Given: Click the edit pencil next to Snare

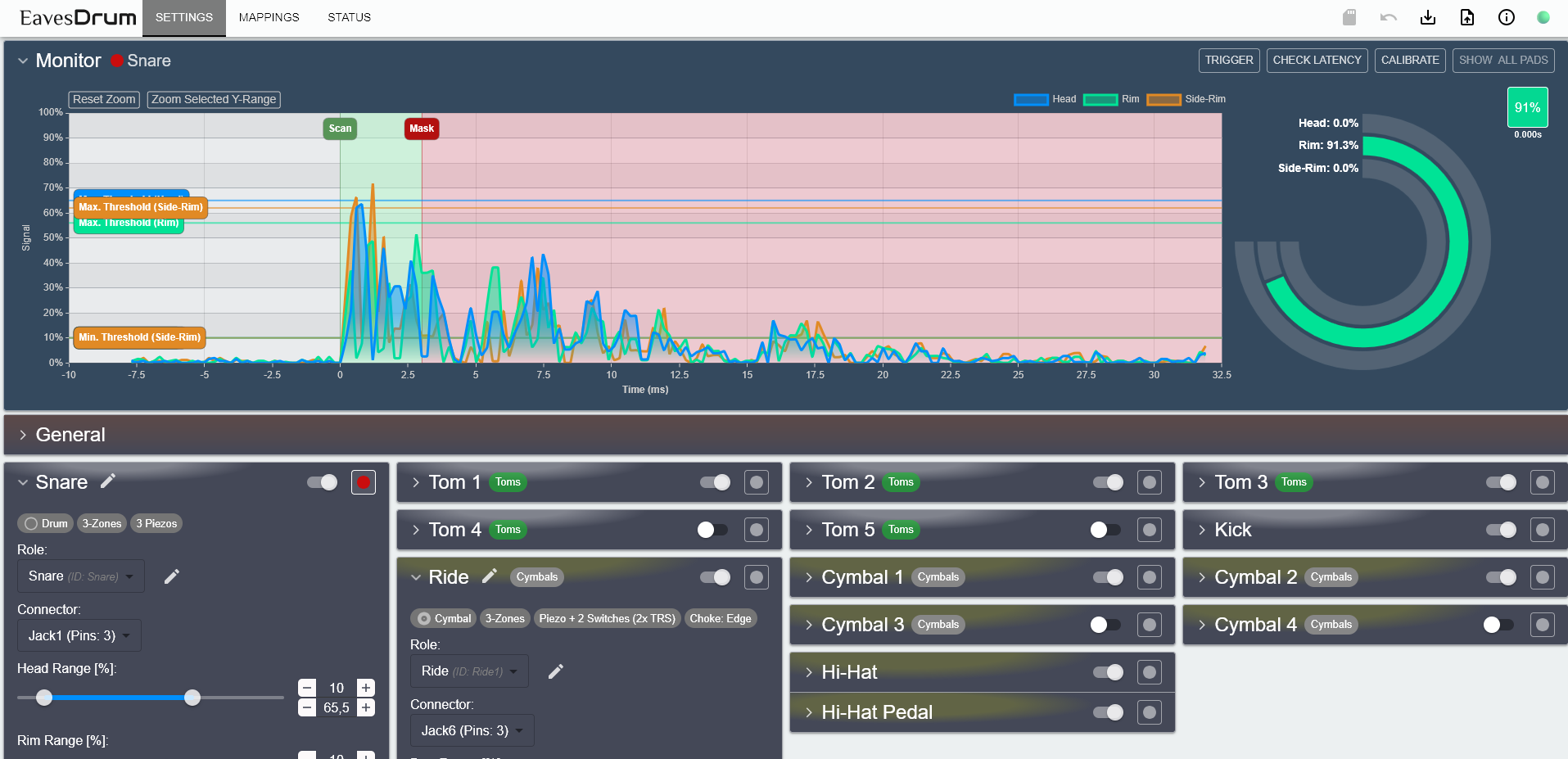Looking at the screenshot, I should tap(107, 481).
